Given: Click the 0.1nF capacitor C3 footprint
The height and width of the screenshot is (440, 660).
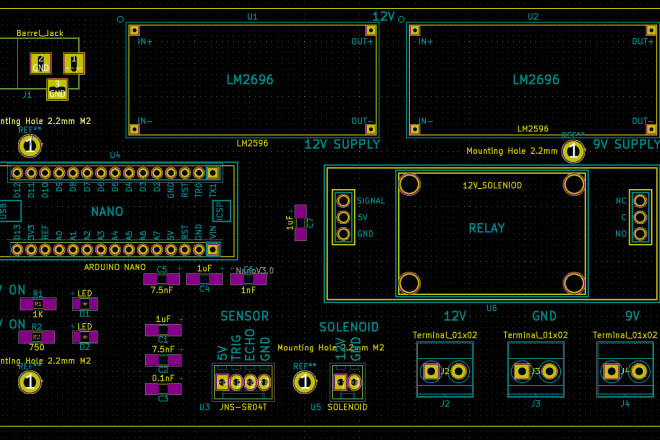Looking at the screenshot, I should [x=163, y=389].
